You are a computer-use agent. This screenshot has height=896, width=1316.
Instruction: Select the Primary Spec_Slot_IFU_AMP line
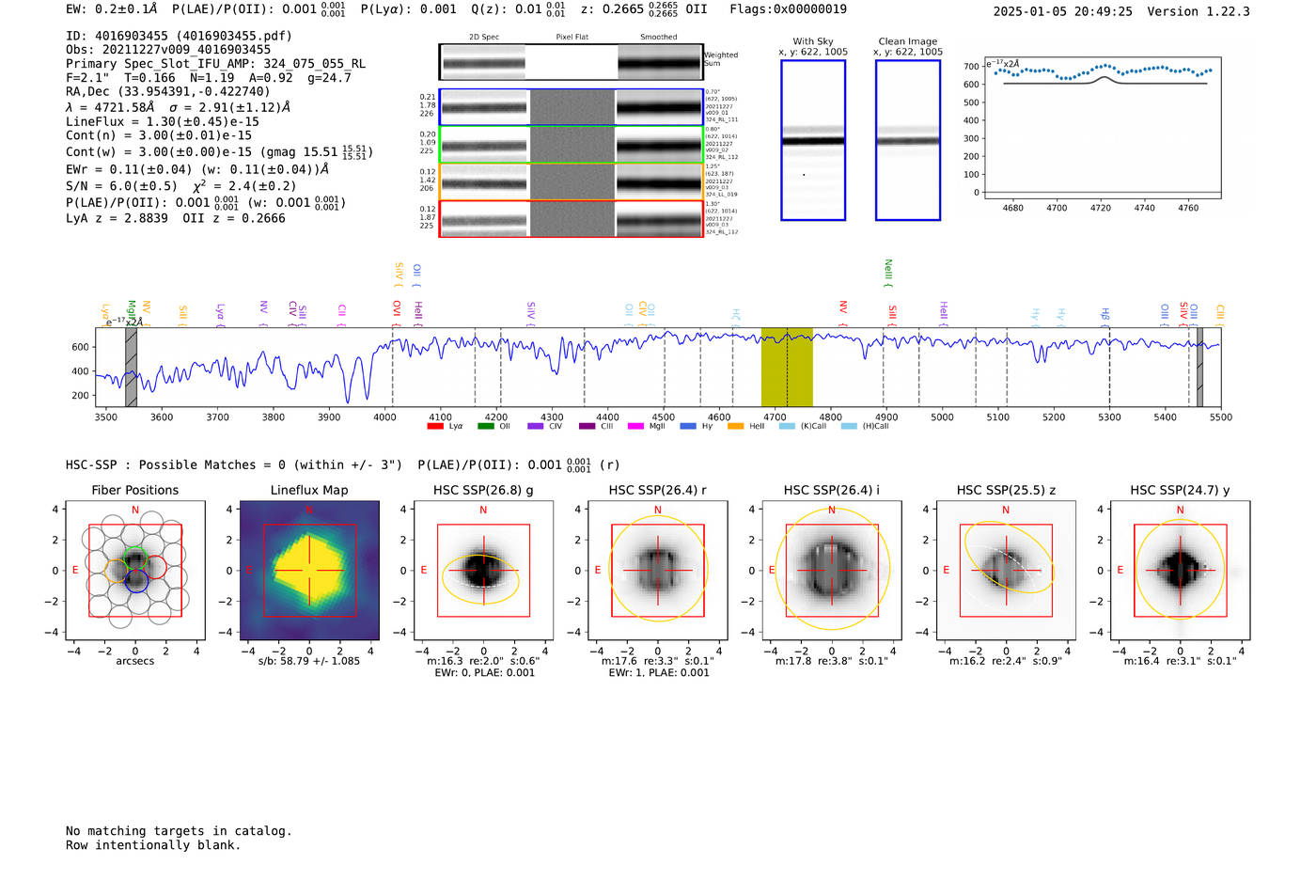(215, 64)
